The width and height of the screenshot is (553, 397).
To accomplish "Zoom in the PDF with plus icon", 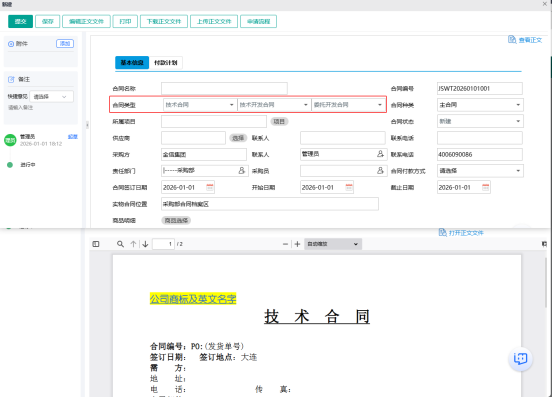I will tap(297, 244).
